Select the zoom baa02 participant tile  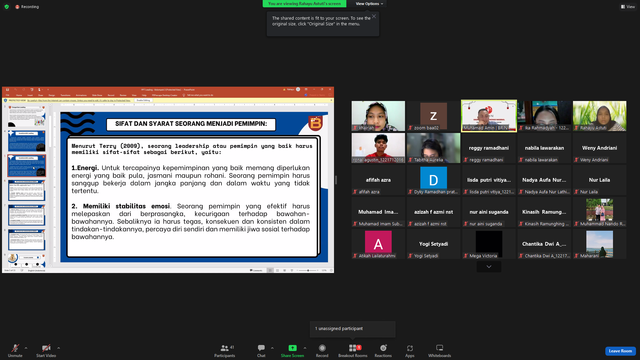pyautogui.click(x=433, y=116)
